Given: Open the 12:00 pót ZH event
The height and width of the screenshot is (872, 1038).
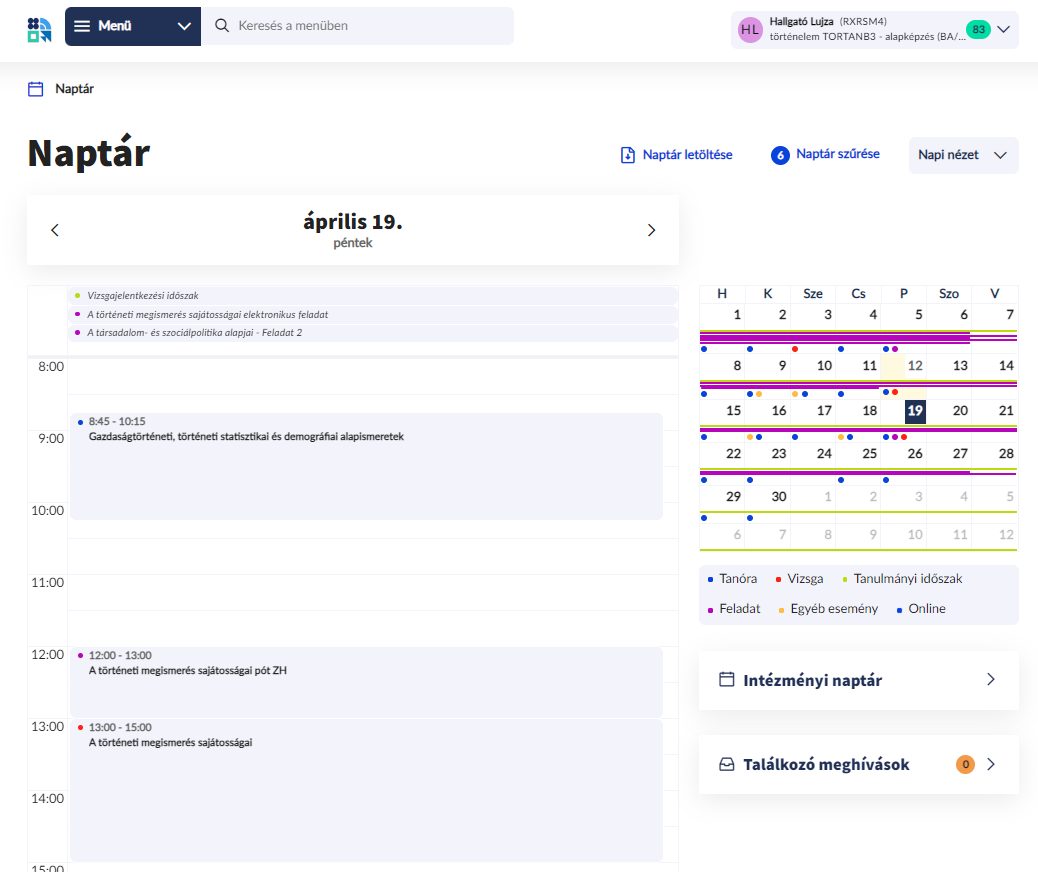Looking at the screenshot, I should (x=365, y=680).
